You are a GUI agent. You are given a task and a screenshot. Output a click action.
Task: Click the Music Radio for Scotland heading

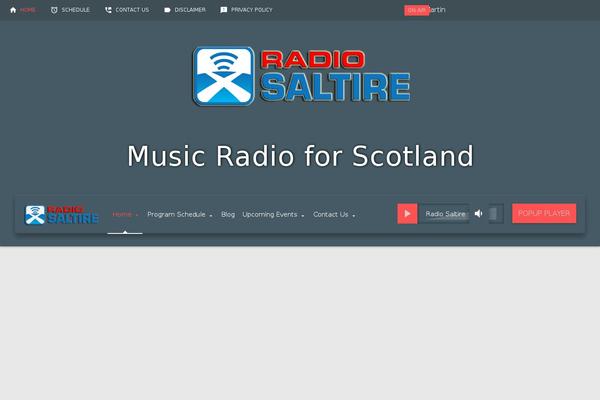(x=300, y=156)
